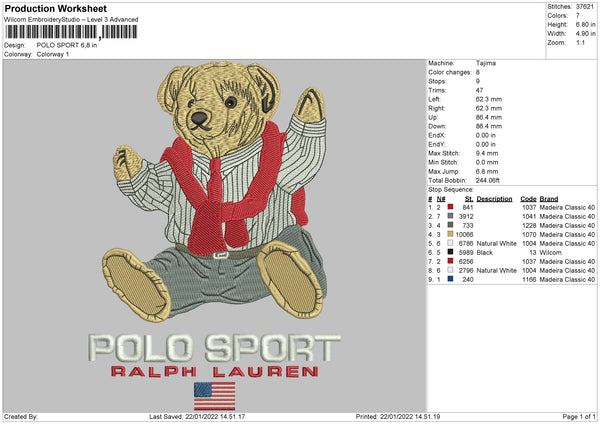Click thread code 1070
The height and width of the screenshot is (424, 600).
(529, 235)
